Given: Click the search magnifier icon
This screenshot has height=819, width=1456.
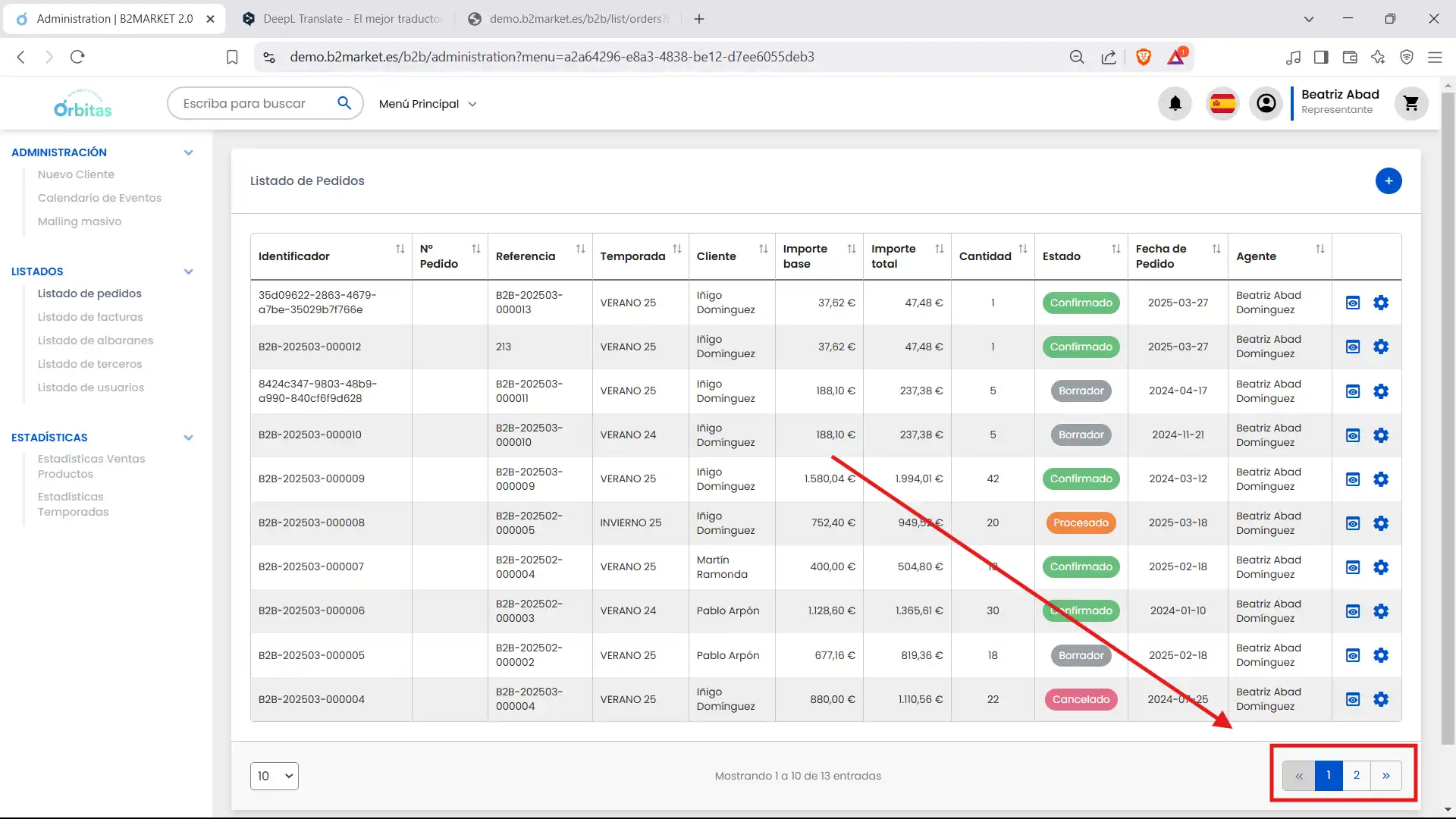Looking at the screenshot, I should [x=344, y=103].
